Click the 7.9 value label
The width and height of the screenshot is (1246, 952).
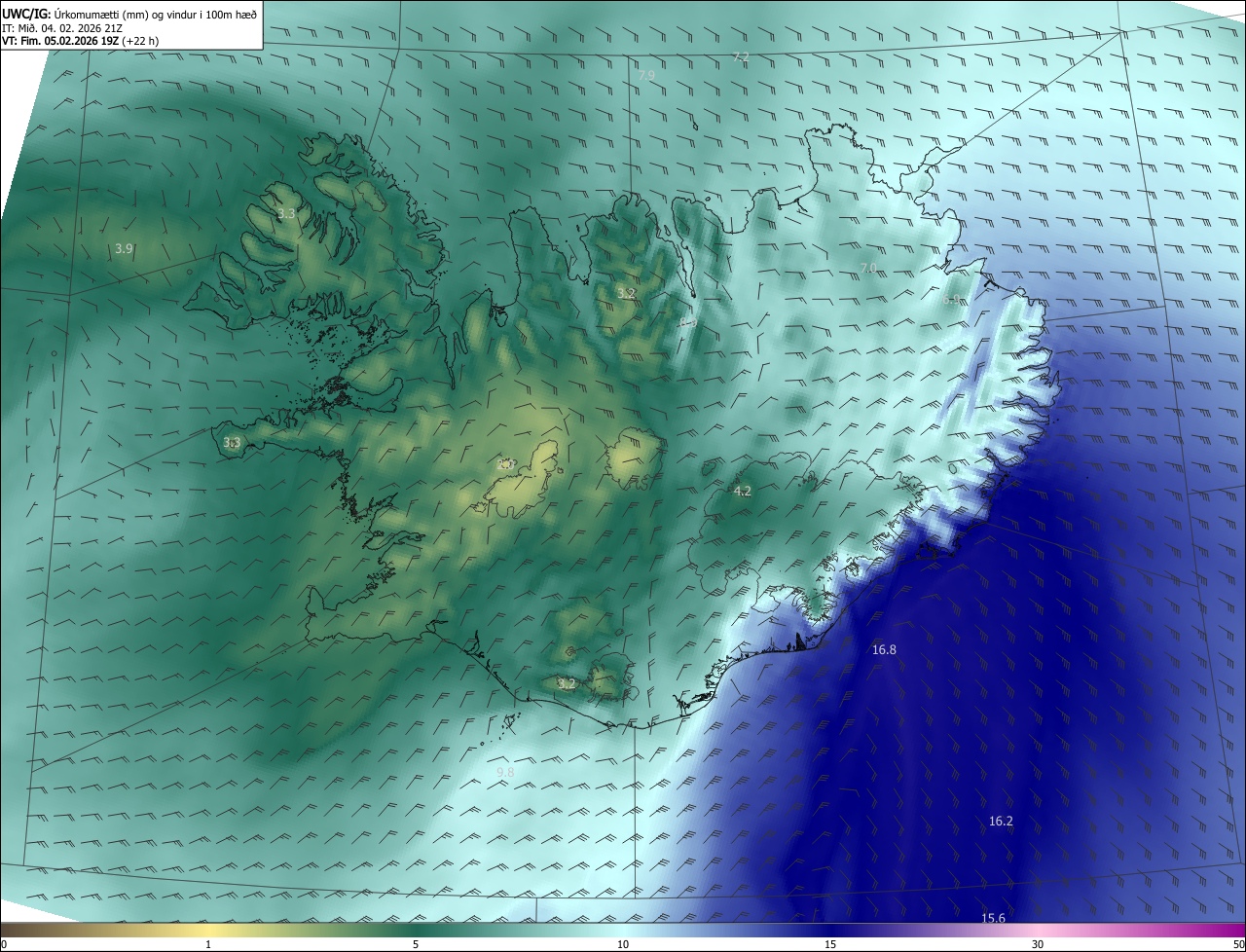click(646, 76)
